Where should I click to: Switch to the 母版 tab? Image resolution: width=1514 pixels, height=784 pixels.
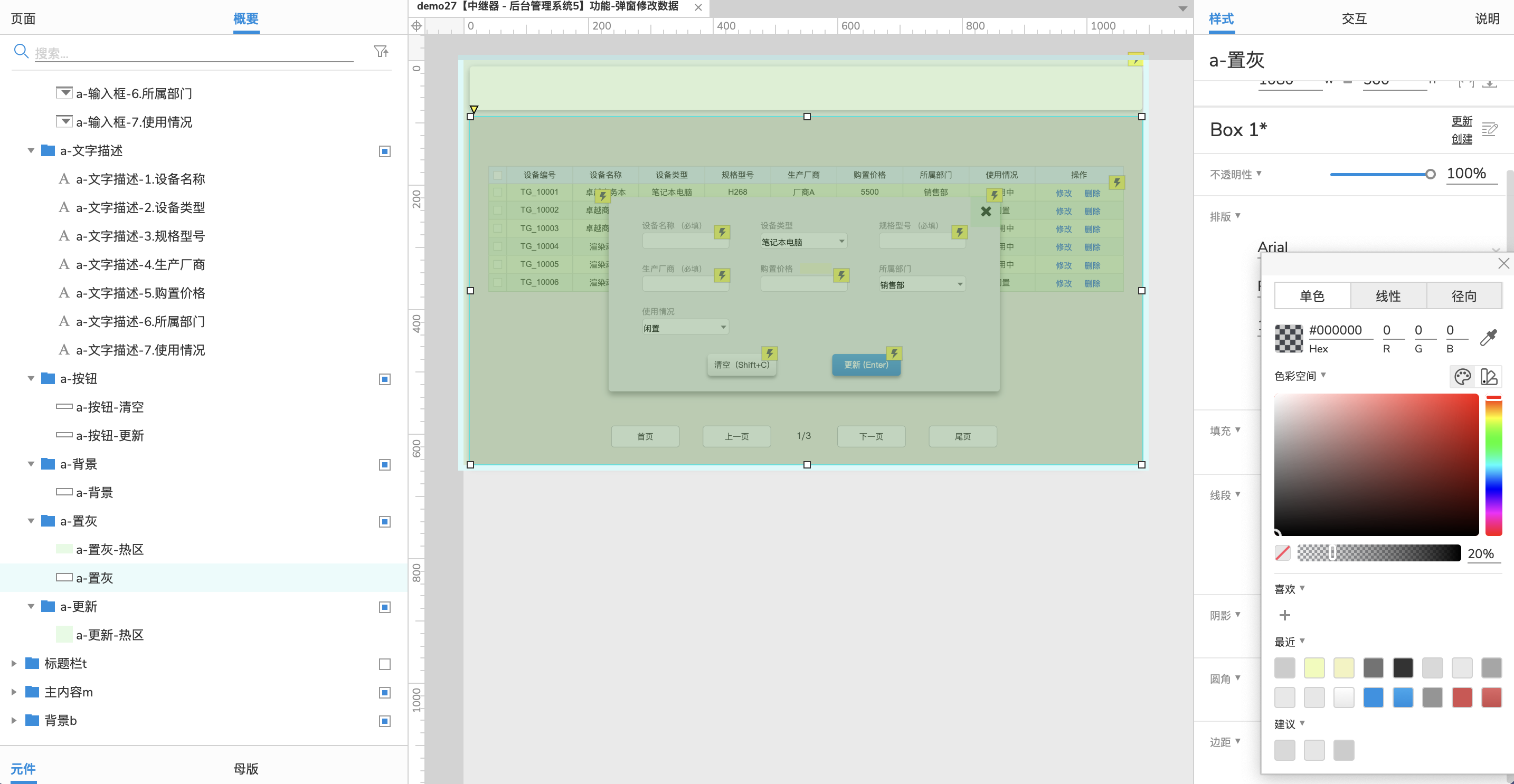[245, 768]
